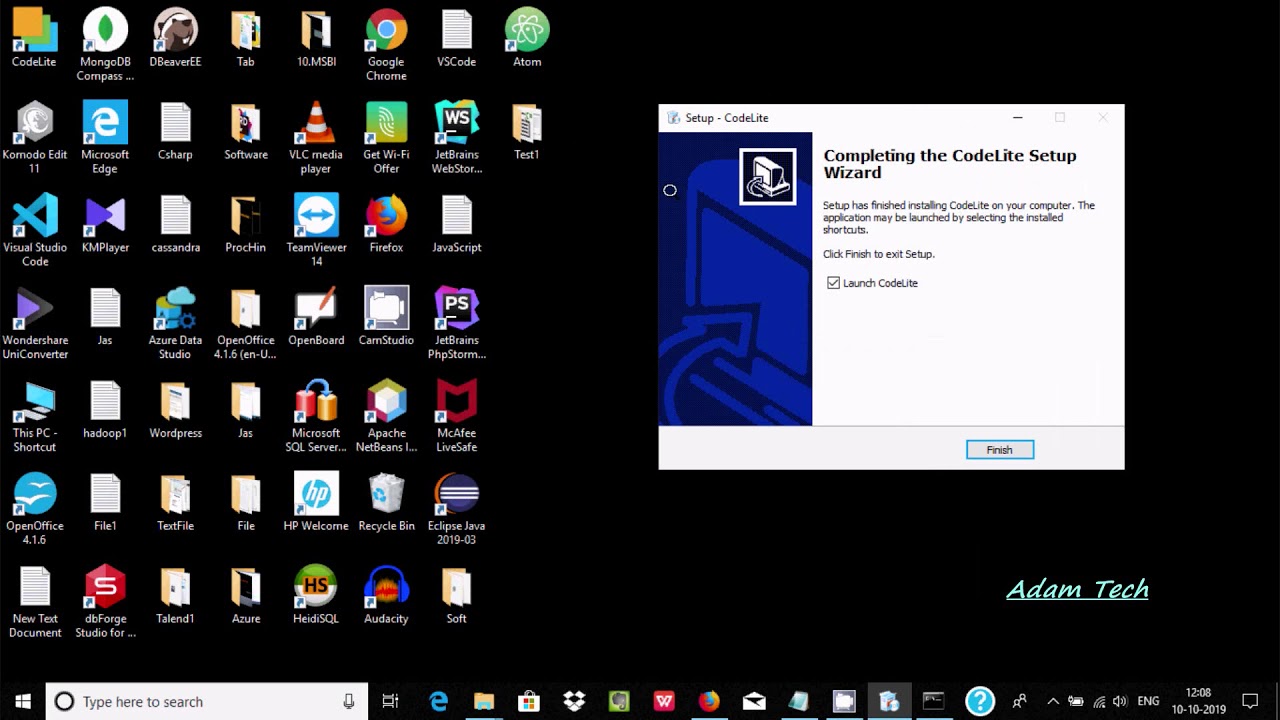1280x720 pixels.
Task: Select the Wordpress folder icon
Action: [175, 410]
